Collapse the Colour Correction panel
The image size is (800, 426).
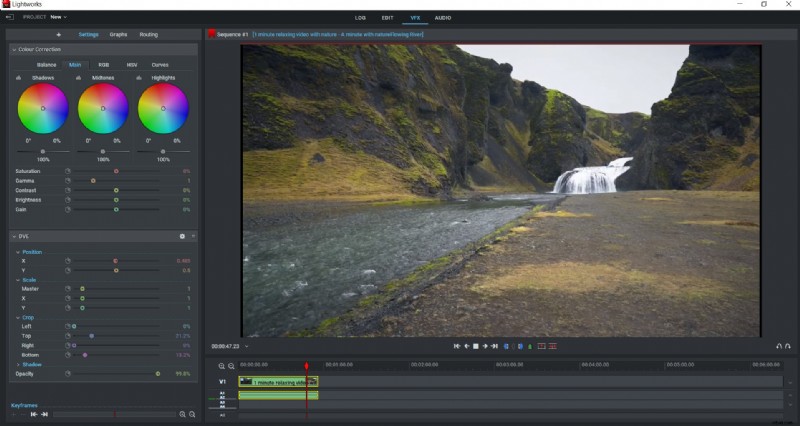pyautogui.click(x=13, y=49)
